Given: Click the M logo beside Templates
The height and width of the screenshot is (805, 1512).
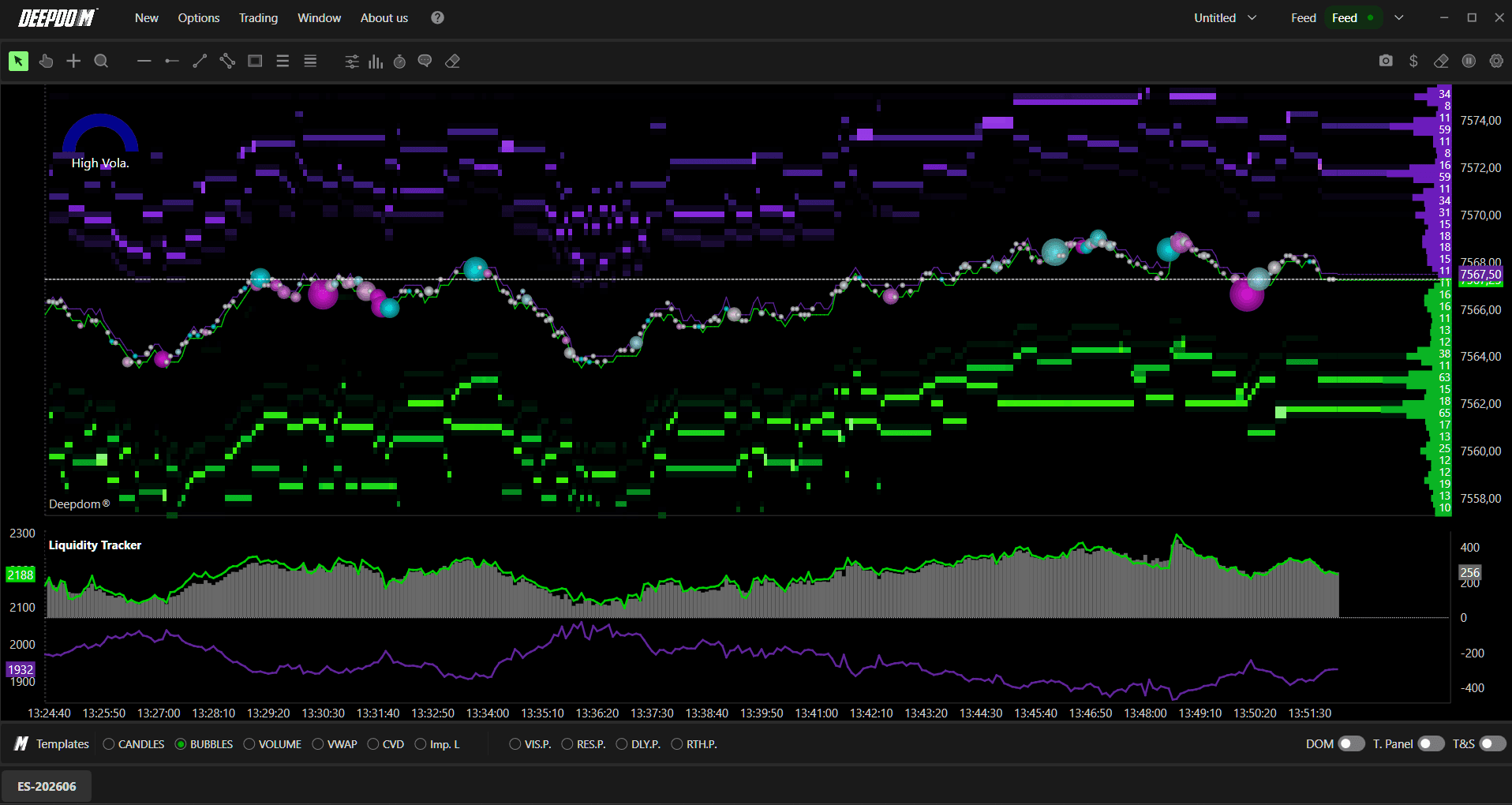Looking at the screenshot, I should click(21, 743).
